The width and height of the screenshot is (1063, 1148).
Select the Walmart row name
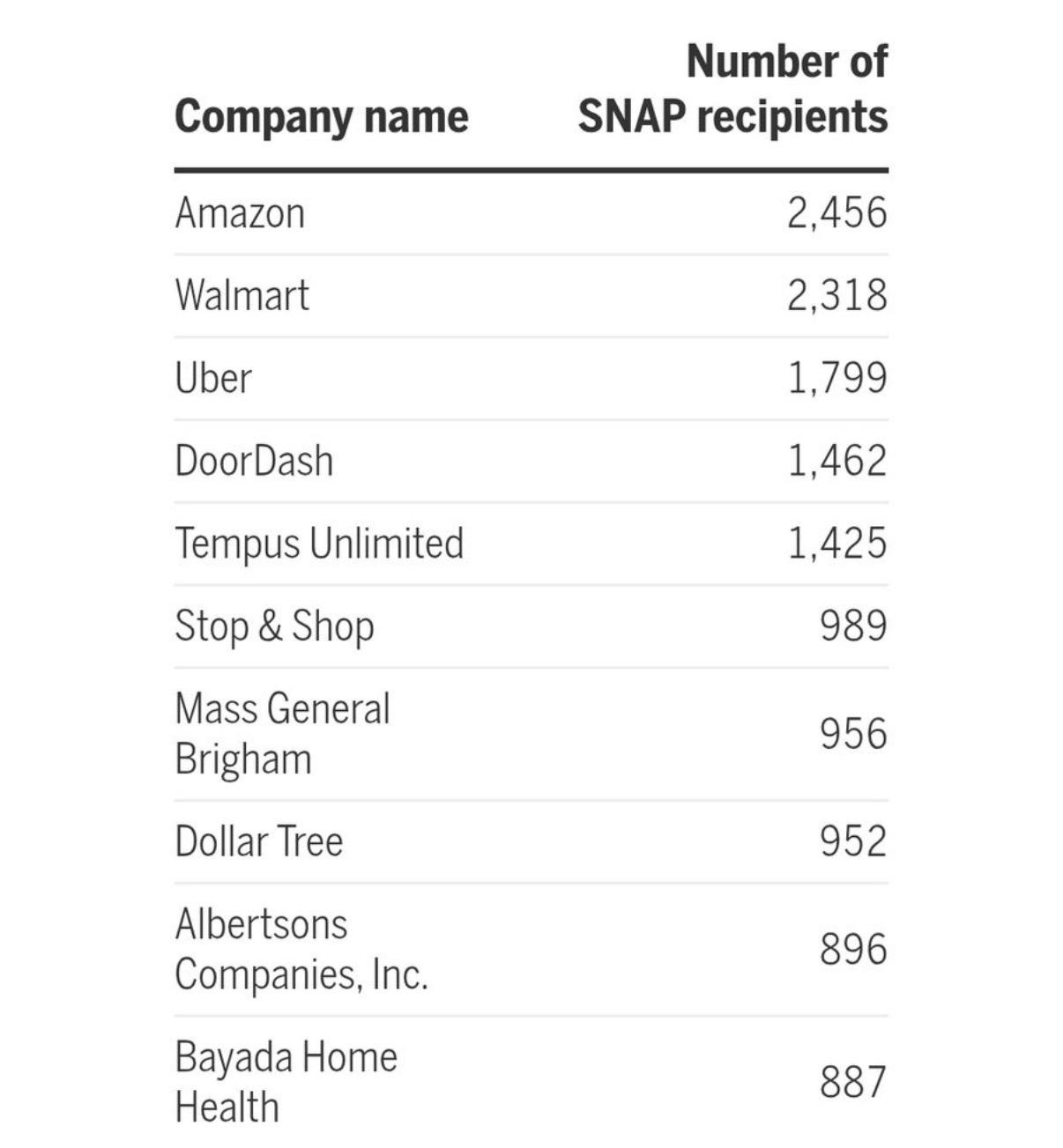point(242,295)
